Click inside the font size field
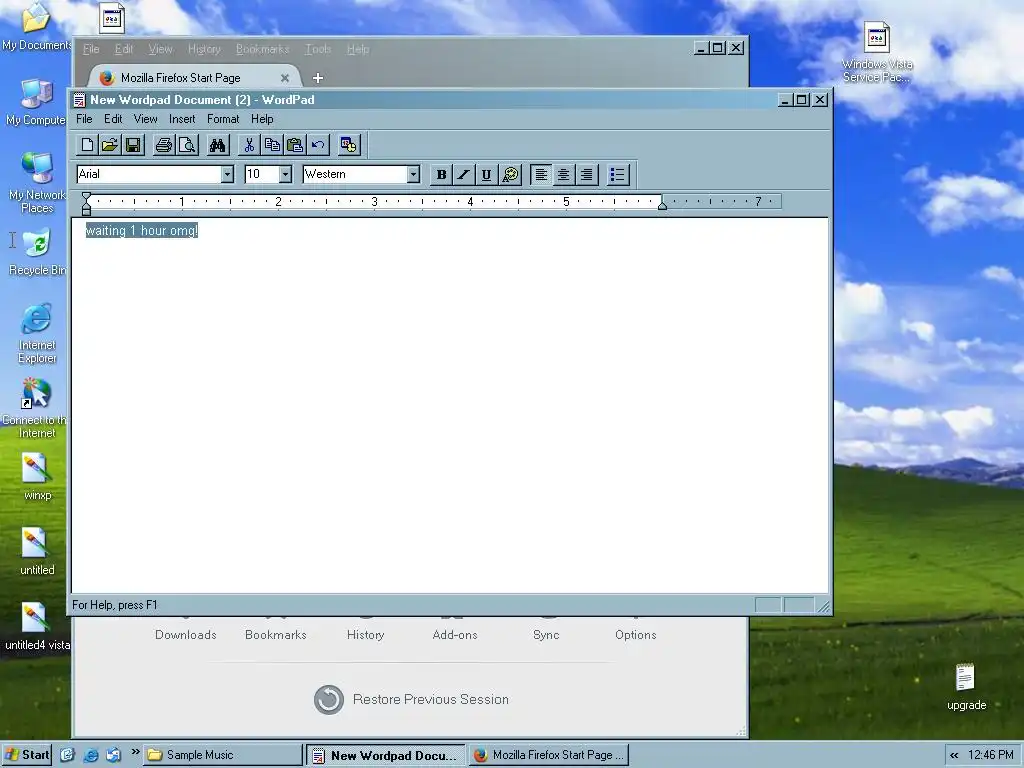This screenshot has width=1024, height=768. click(261, 174)
